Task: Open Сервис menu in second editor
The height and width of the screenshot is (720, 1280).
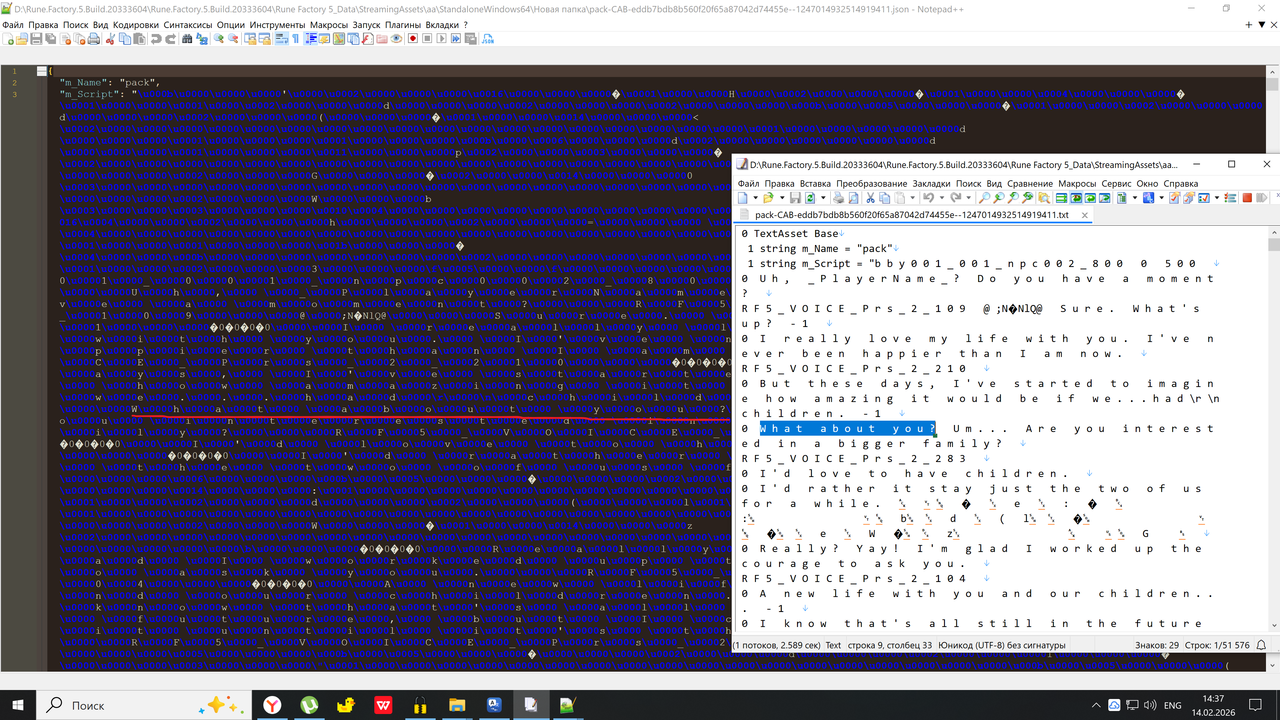Action: point(1116,184)
